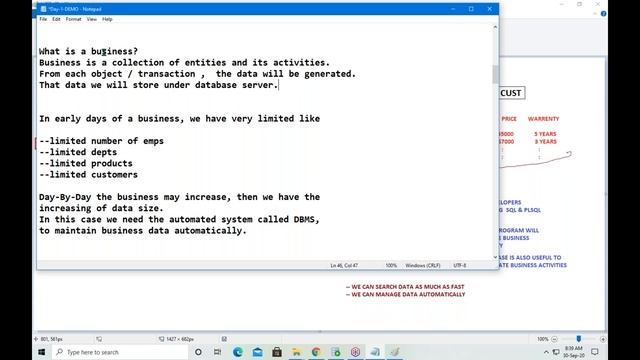Open the Edit menu in Notepad
The image size is (640, 360).
coord(56,19)
